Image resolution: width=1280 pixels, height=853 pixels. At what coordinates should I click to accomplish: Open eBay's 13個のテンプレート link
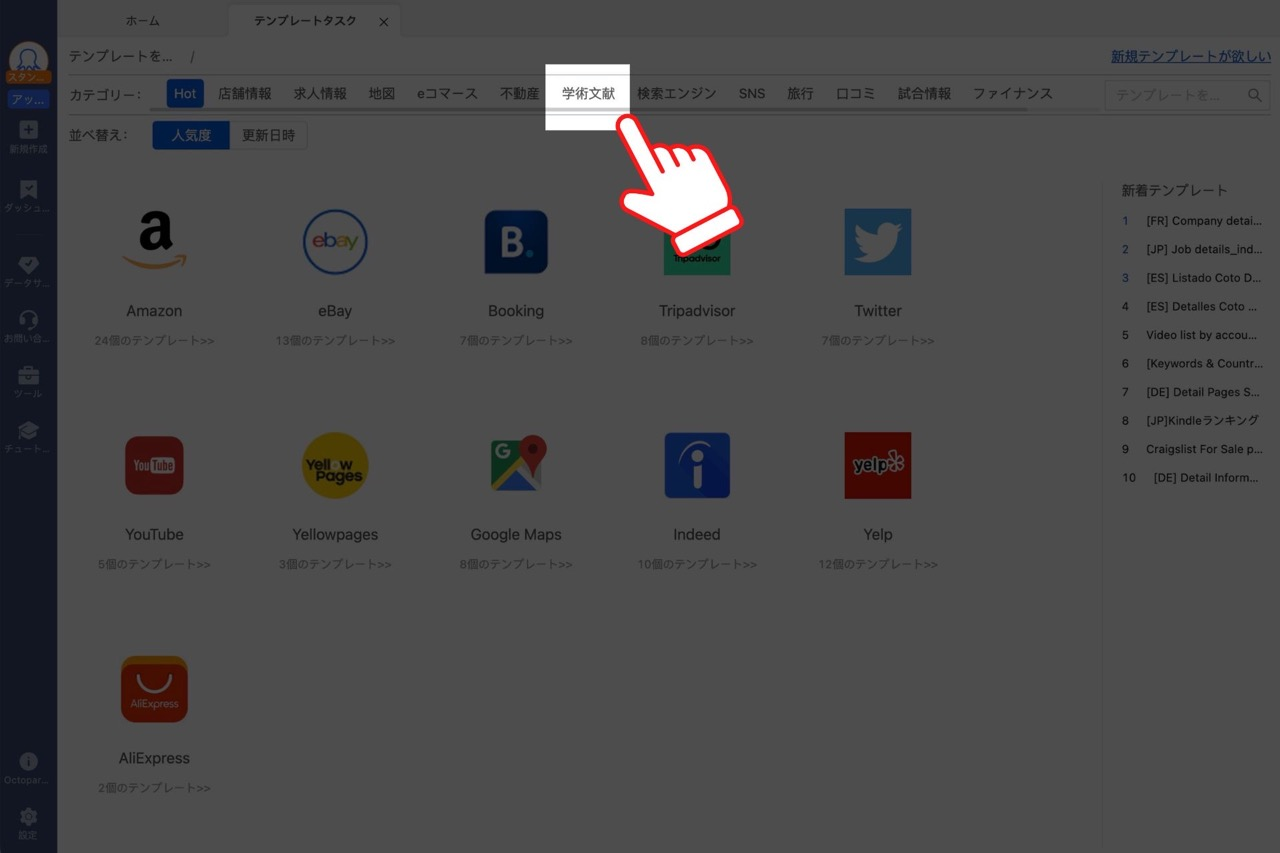335,341
